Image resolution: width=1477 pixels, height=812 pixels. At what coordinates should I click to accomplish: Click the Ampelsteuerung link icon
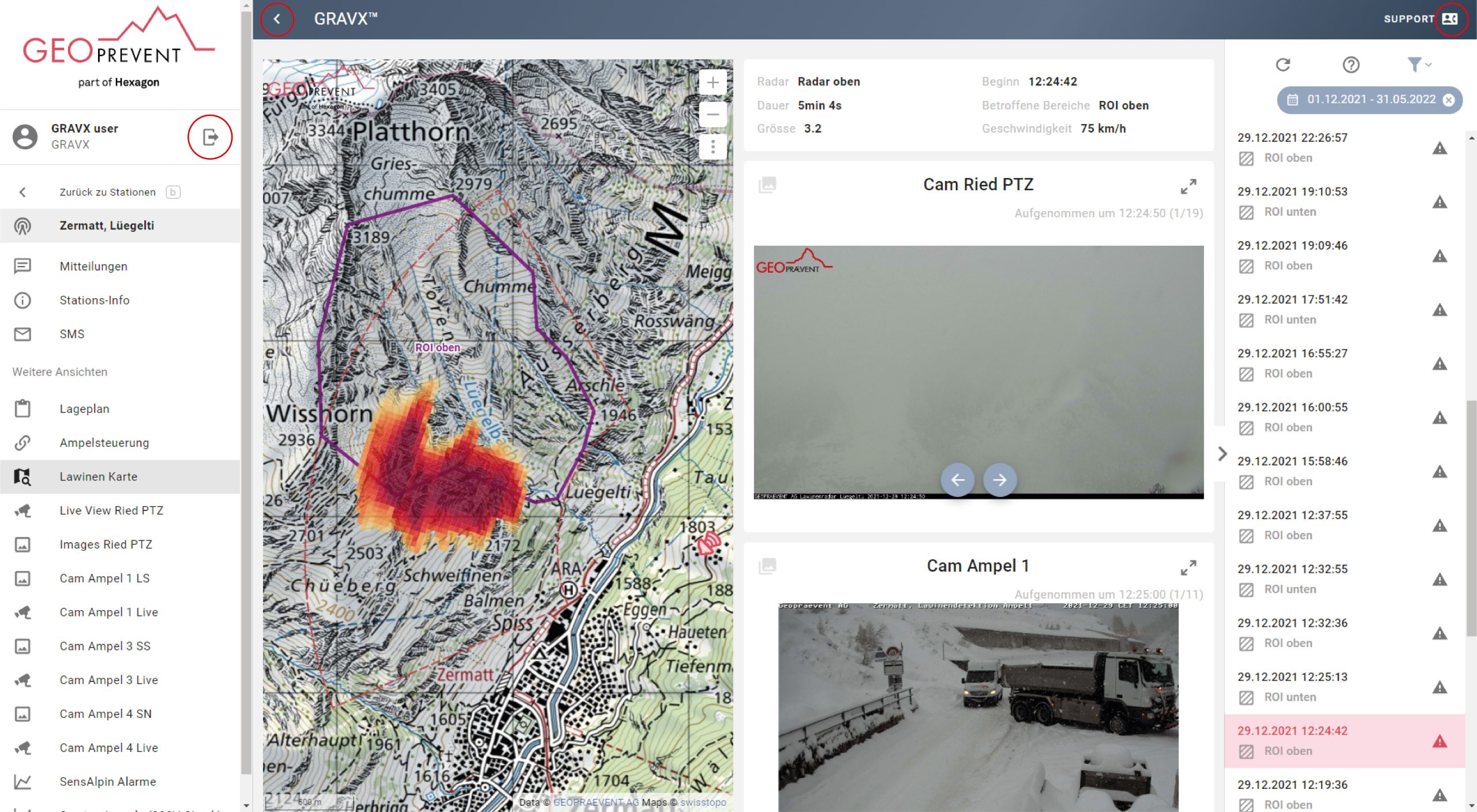click(23, 443)
